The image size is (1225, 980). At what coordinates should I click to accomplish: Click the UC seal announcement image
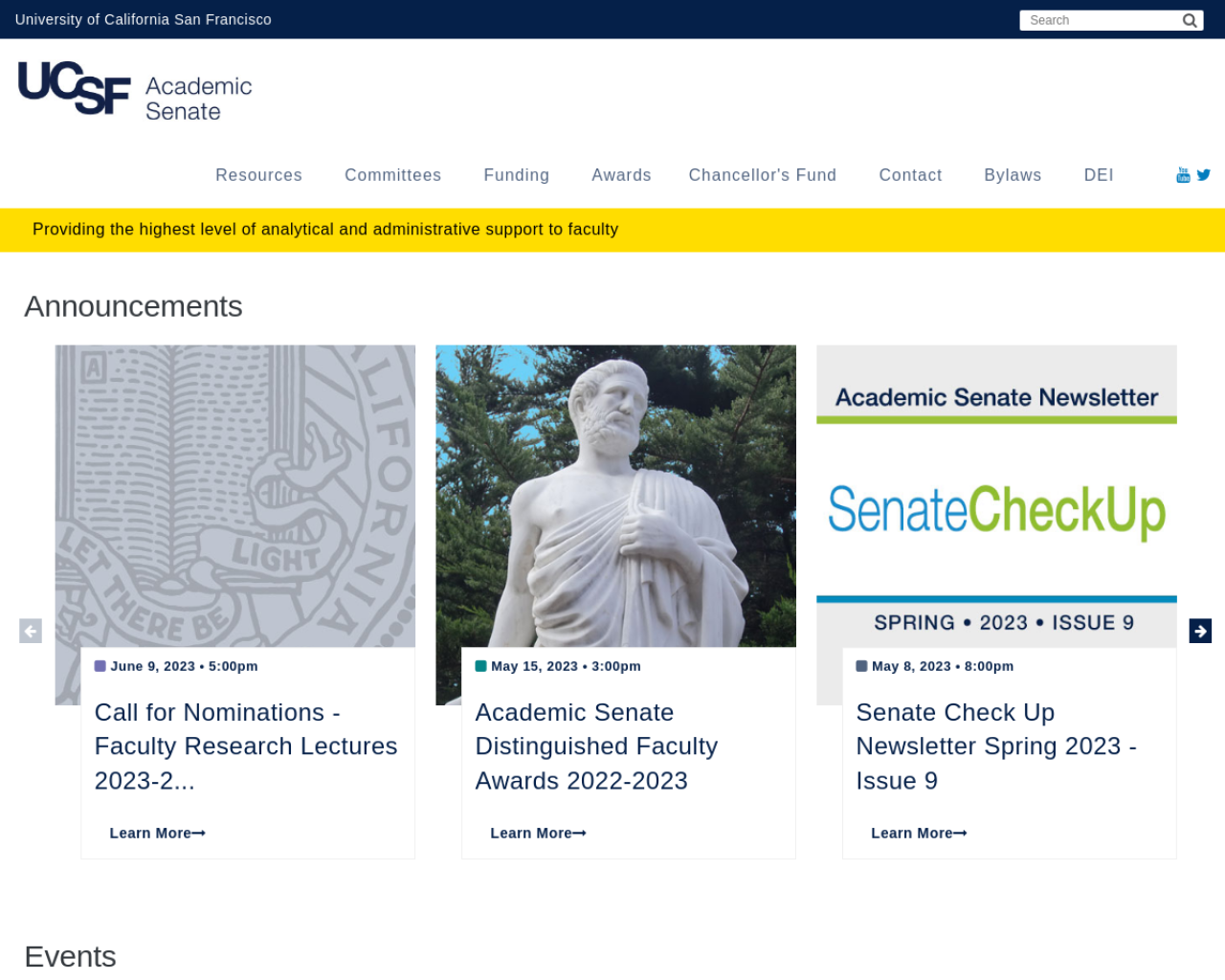click(235, 496)
